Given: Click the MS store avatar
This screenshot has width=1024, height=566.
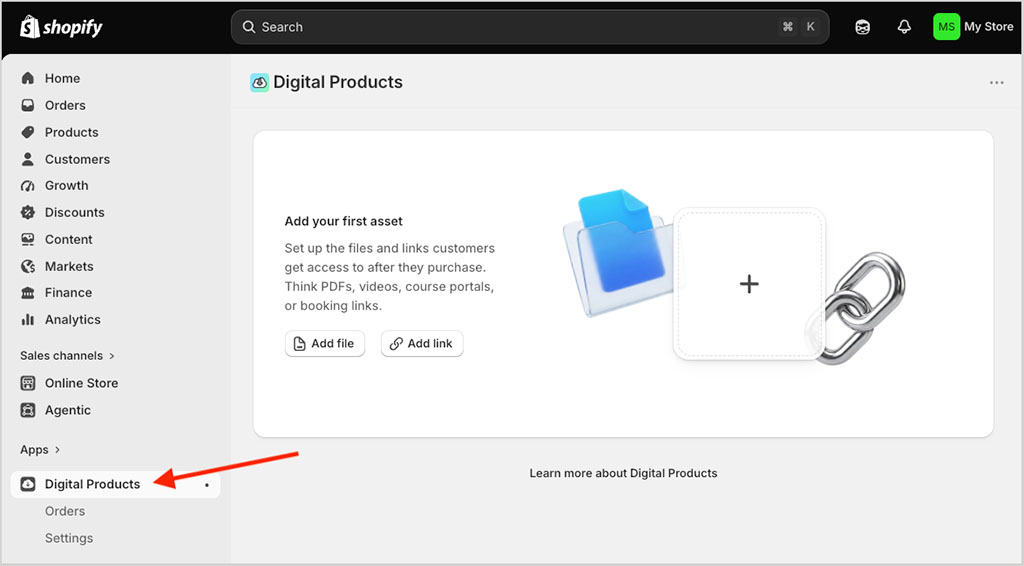Looking at the screenshot, I should (946, 27).
